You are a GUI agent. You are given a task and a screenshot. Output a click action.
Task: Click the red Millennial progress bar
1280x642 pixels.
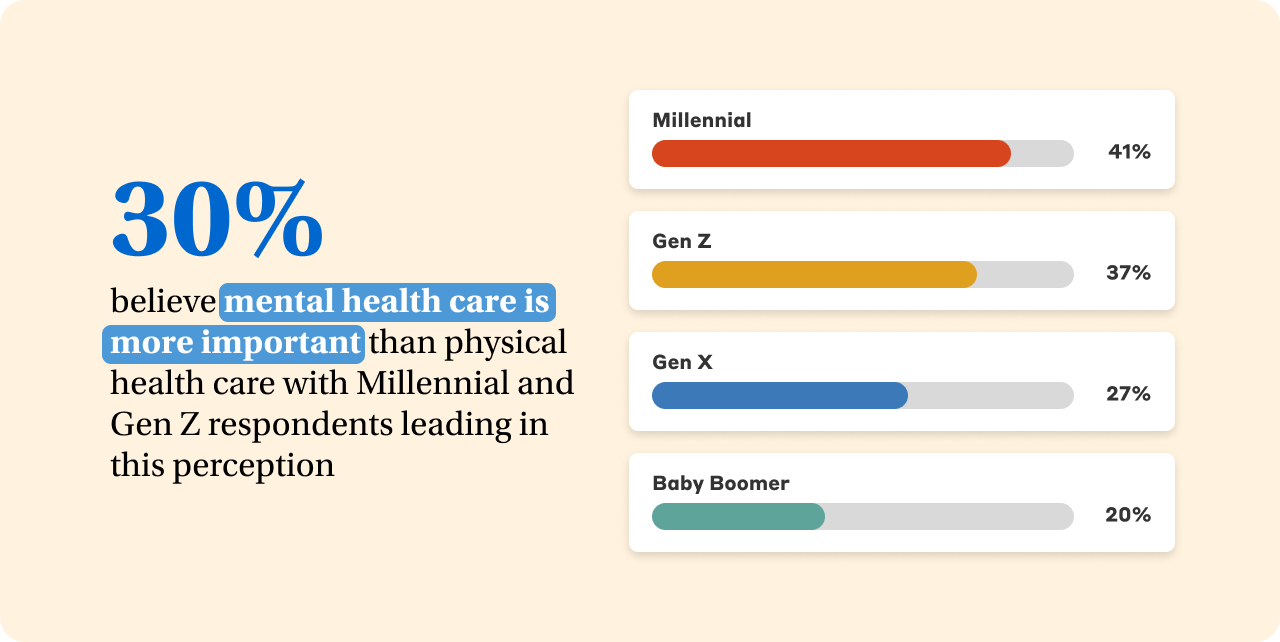tap(830, 153)
